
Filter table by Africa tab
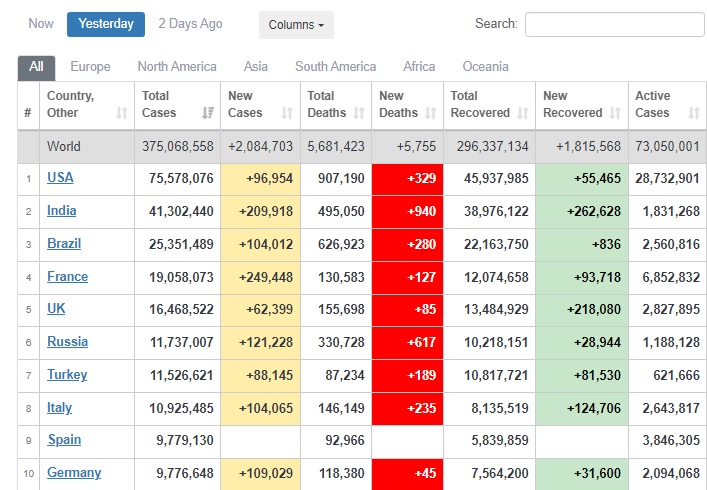point(419,67)
